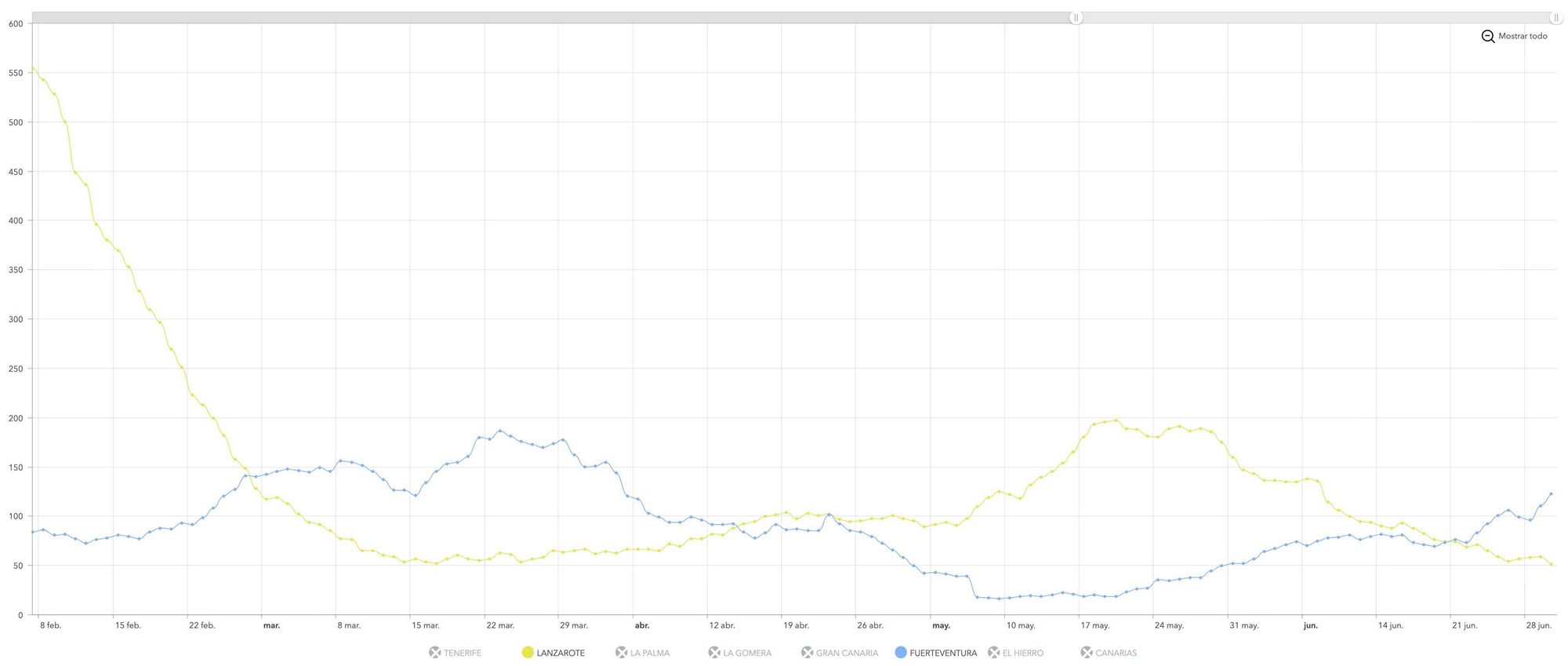
Task: Click the right handle of range scrollbar
Action: pyautogui.click(x=1555, y=17)
